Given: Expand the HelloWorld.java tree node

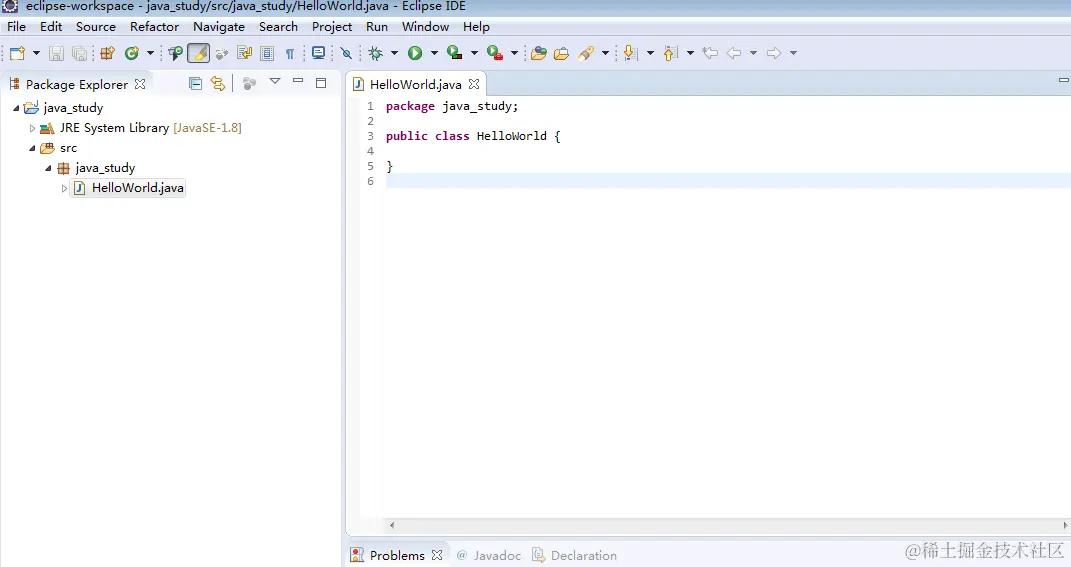Looking at the screenshot, I should point(64,188).
